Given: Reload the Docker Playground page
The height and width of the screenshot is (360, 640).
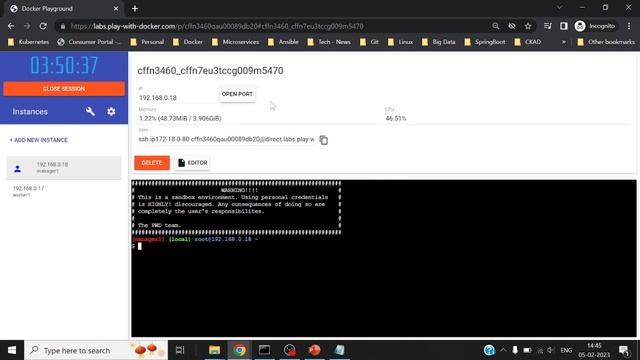Looking at the screenshot, I should click(x=43, y=26).
